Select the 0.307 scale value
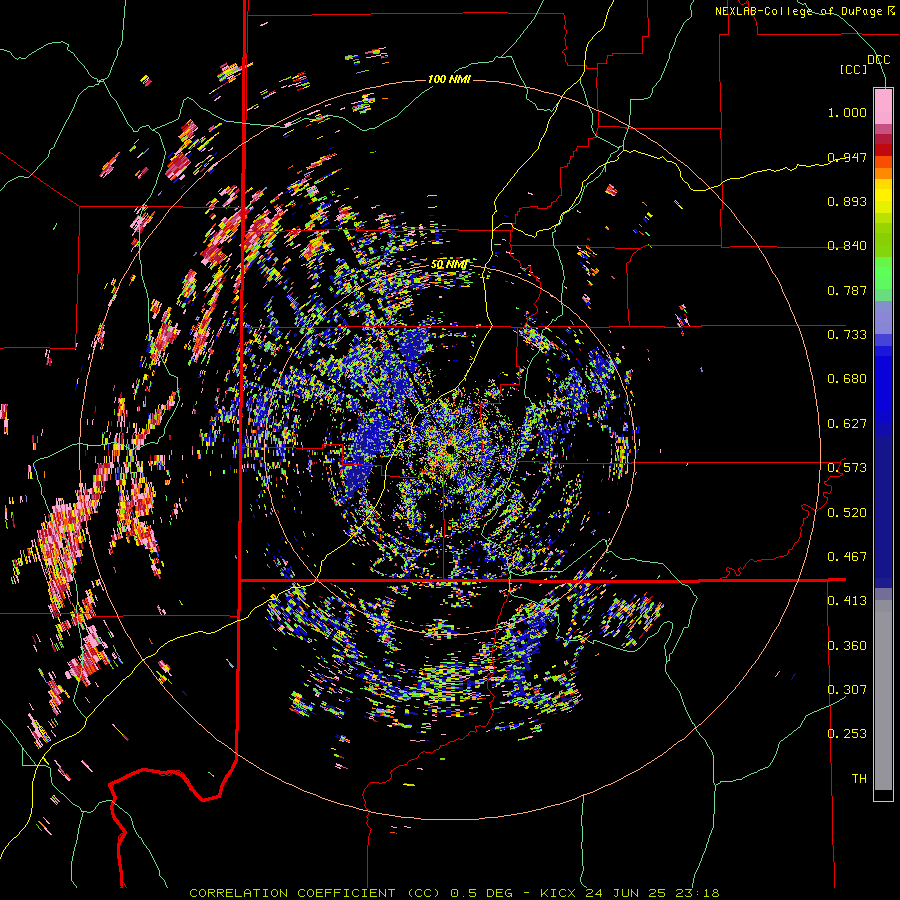Viewport: 900px width, 900px height. pos(847,690)
